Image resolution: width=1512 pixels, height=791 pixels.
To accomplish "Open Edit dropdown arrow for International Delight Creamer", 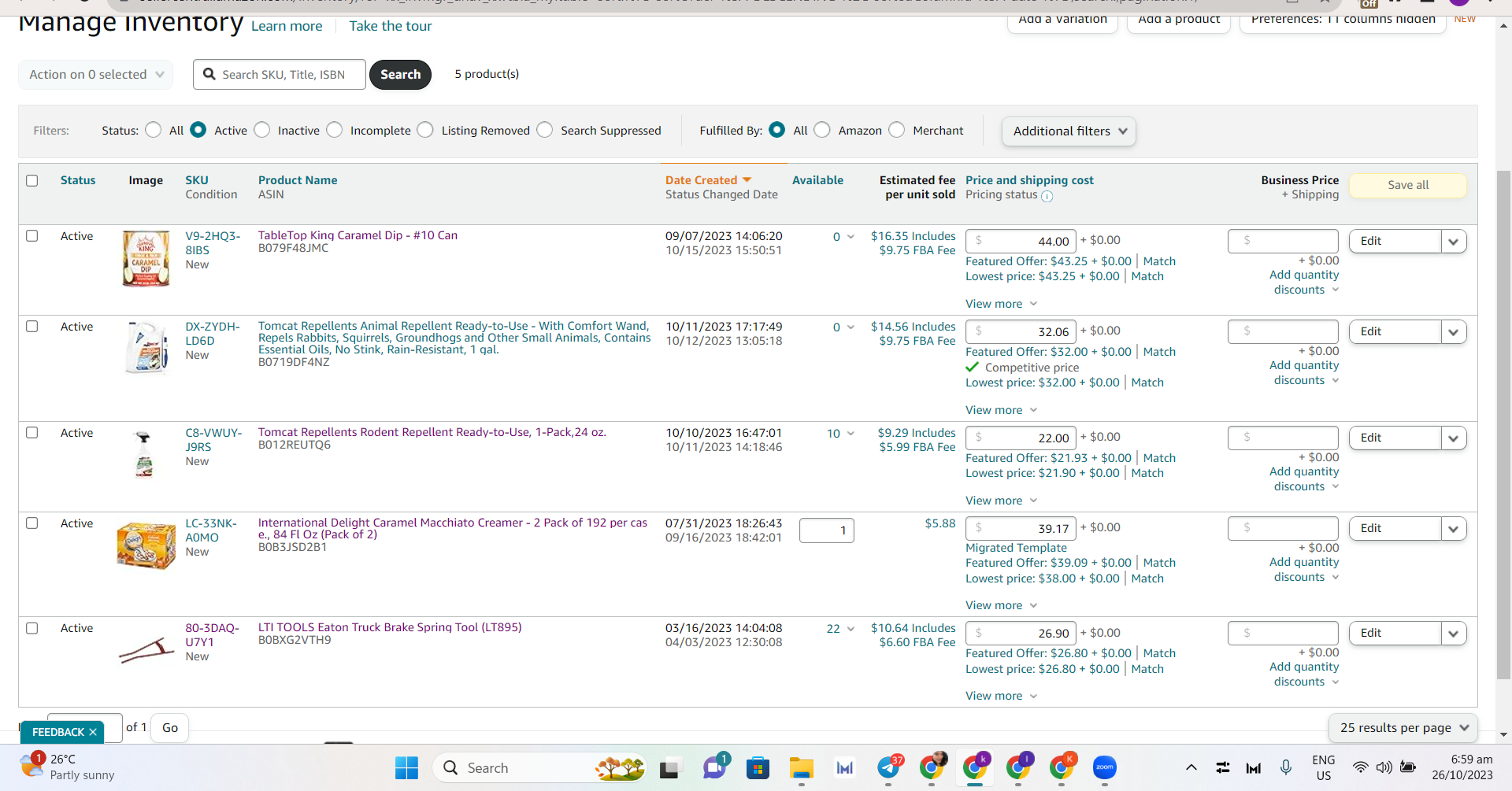I will (1454, 529).
